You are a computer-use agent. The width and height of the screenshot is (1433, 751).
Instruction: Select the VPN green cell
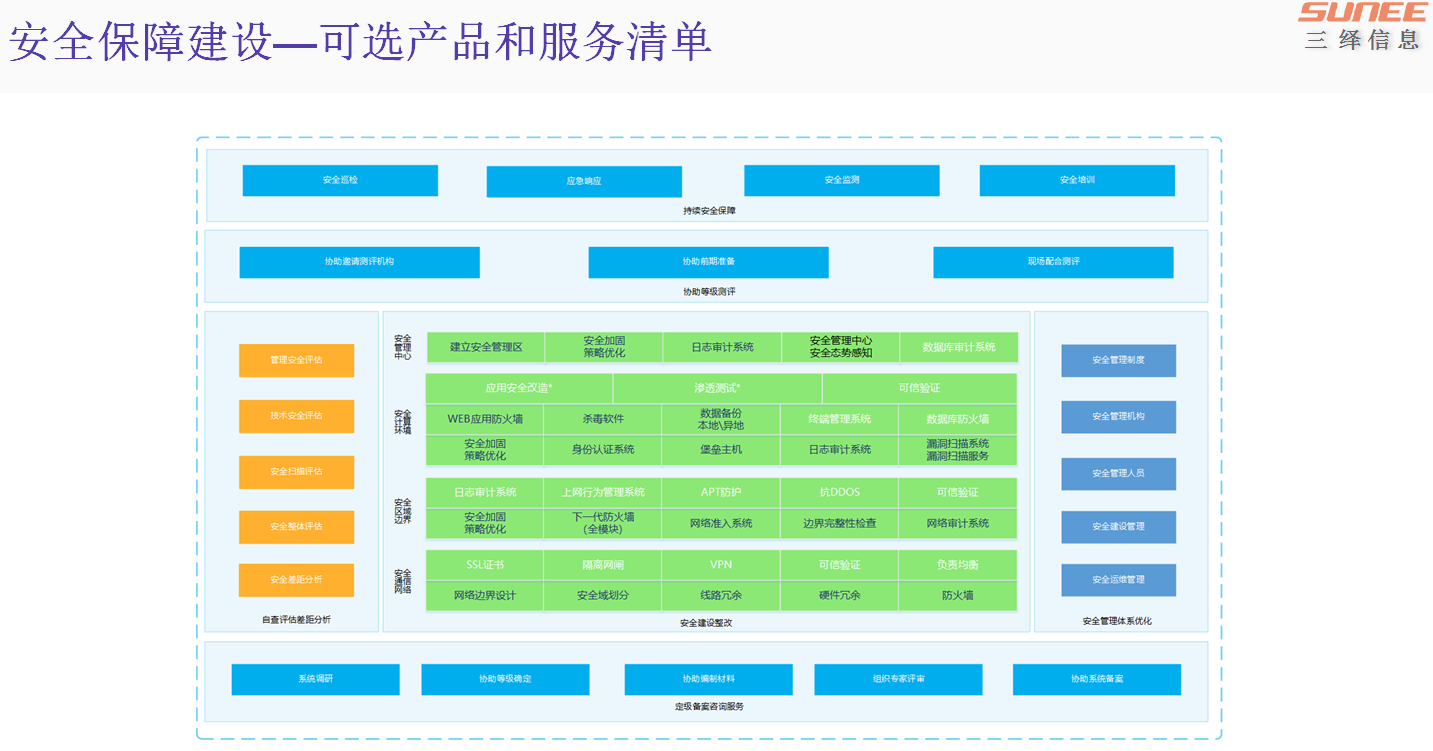point(721,565)
